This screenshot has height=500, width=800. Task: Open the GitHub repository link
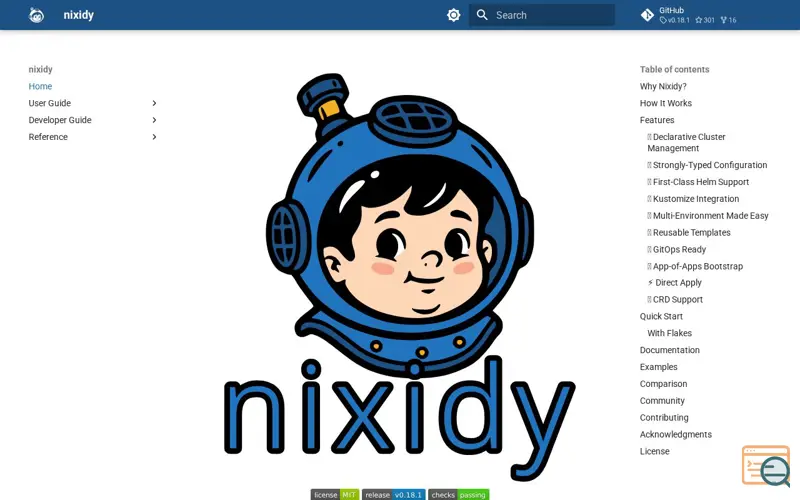[x=689, y=15]
